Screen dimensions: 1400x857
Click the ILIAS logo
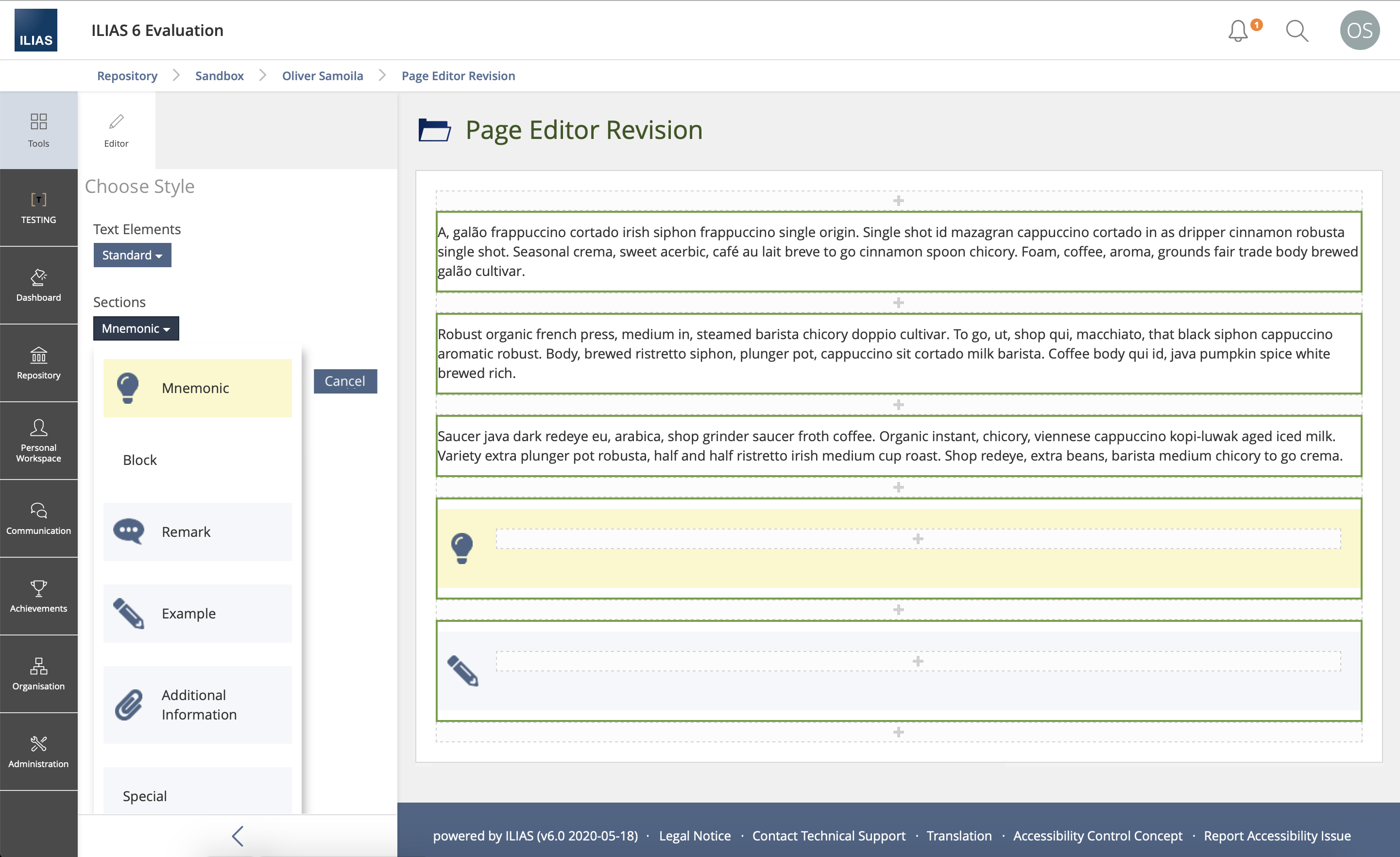[36, 30]
